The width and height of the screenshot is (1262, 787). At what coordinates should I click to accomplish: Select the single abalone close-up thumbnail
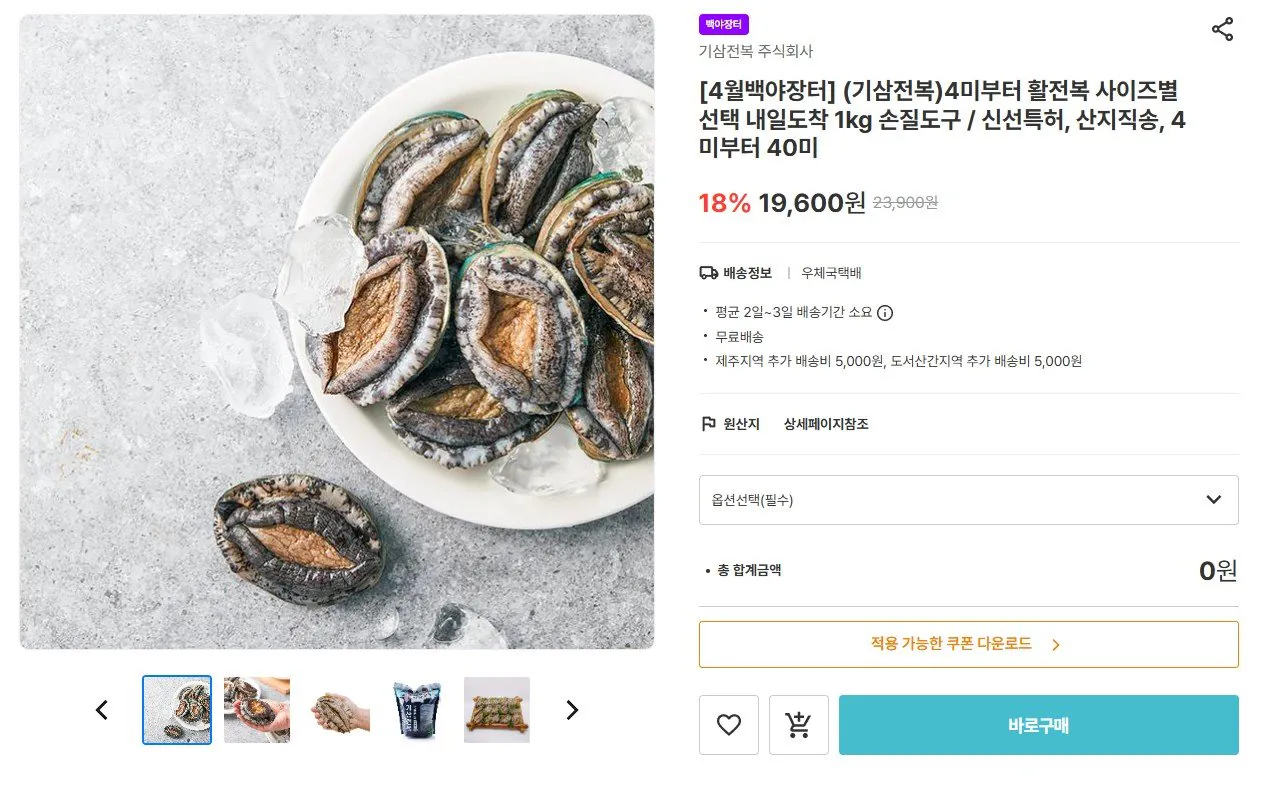click(257, 710)
